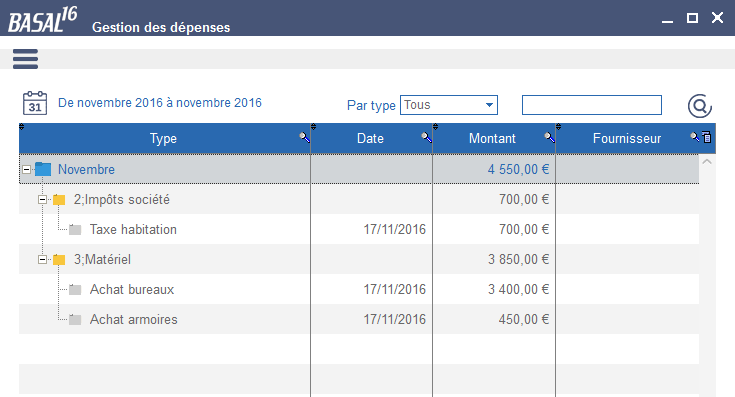Click the empty search text field
This screenshot has width=735, height=397.
[x=592, y=105]
